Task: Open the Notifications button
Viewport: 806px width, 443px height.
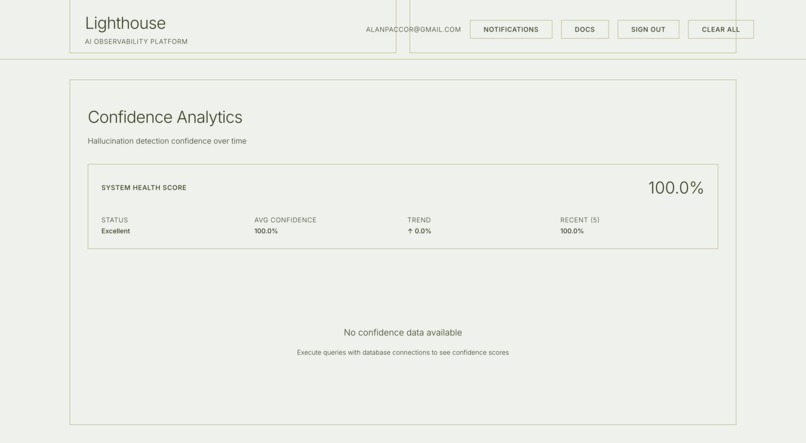Action: point(511,29)
